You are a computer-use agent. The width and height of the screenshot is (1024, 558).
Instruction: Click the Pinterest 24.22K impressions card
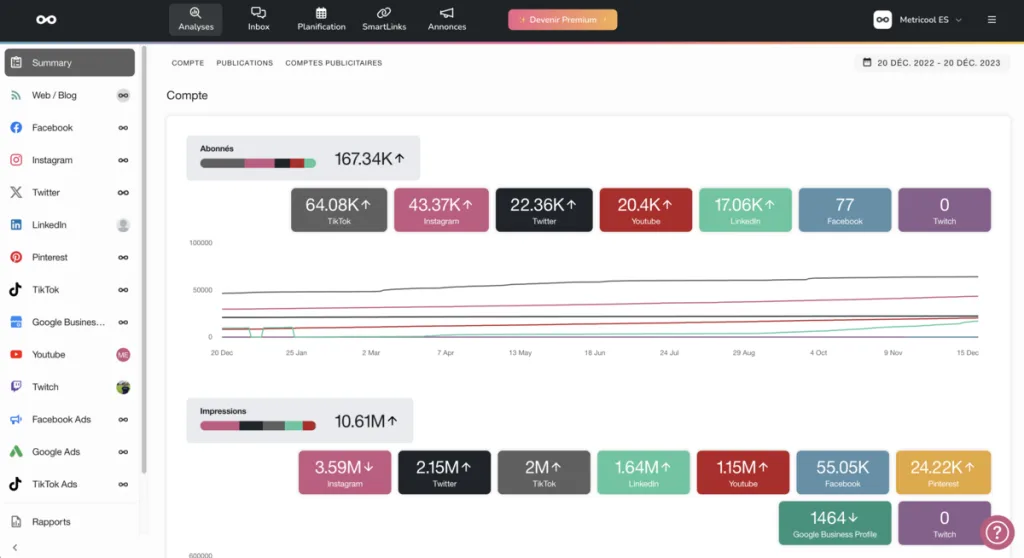point(943,472)
